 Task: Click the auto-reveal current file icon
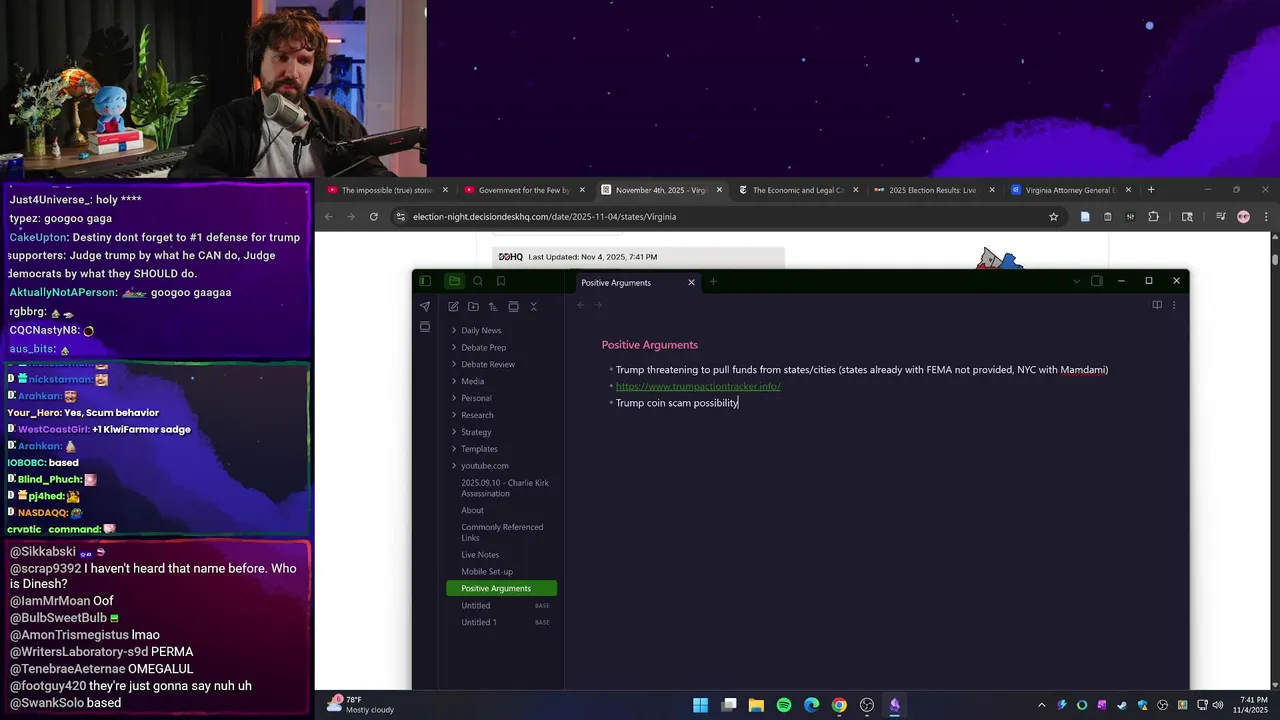(x=513, y=307)
